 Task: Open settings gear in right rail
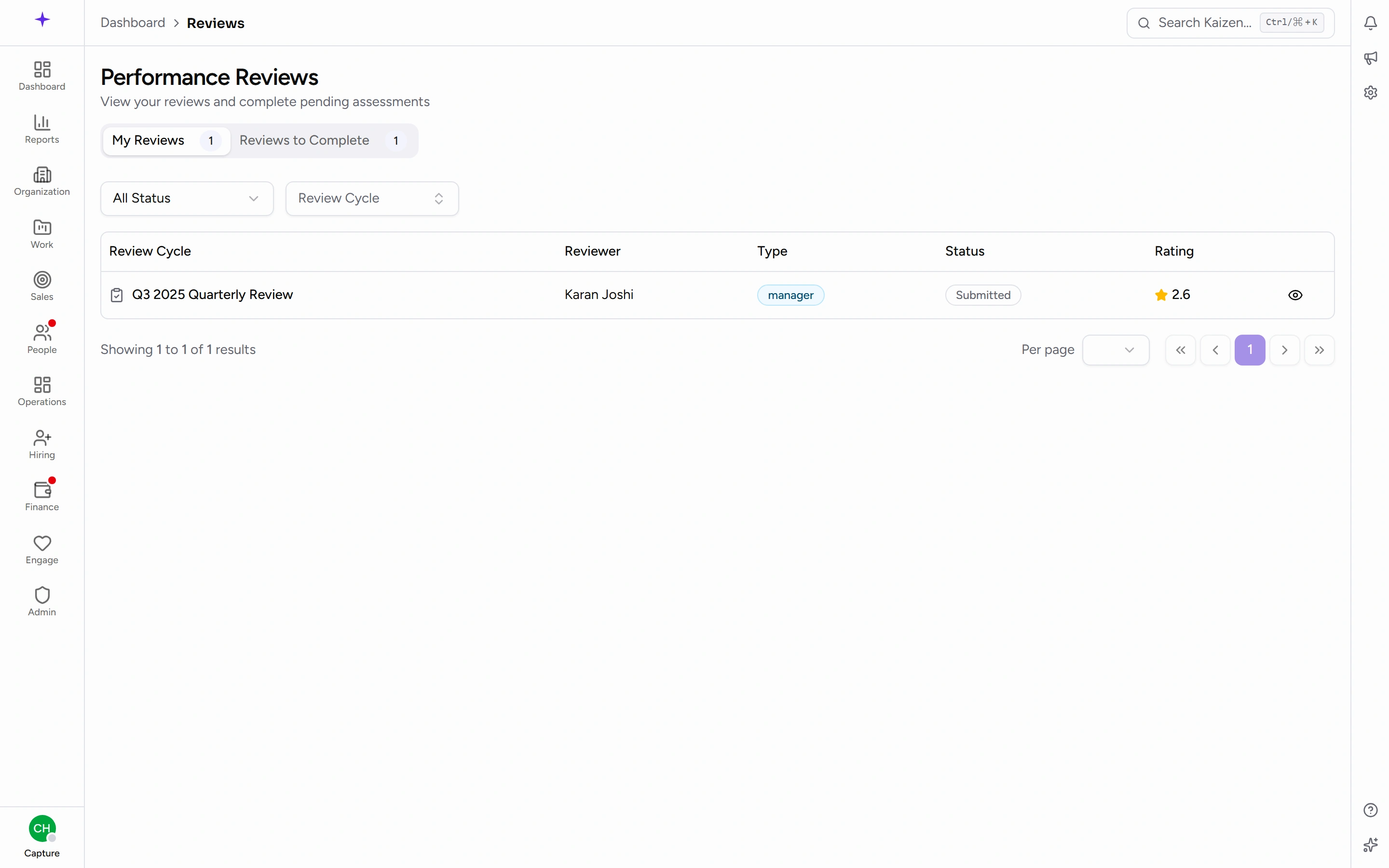[x=1370, y=93]
